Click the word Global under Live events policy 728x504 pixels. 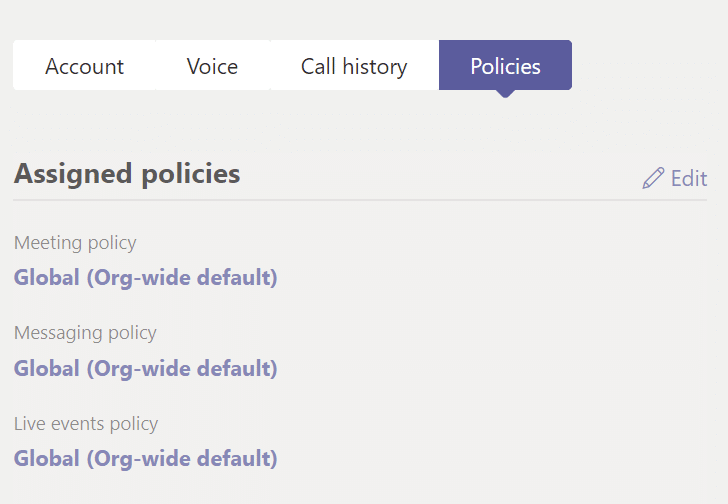click(x=47, y=459)
